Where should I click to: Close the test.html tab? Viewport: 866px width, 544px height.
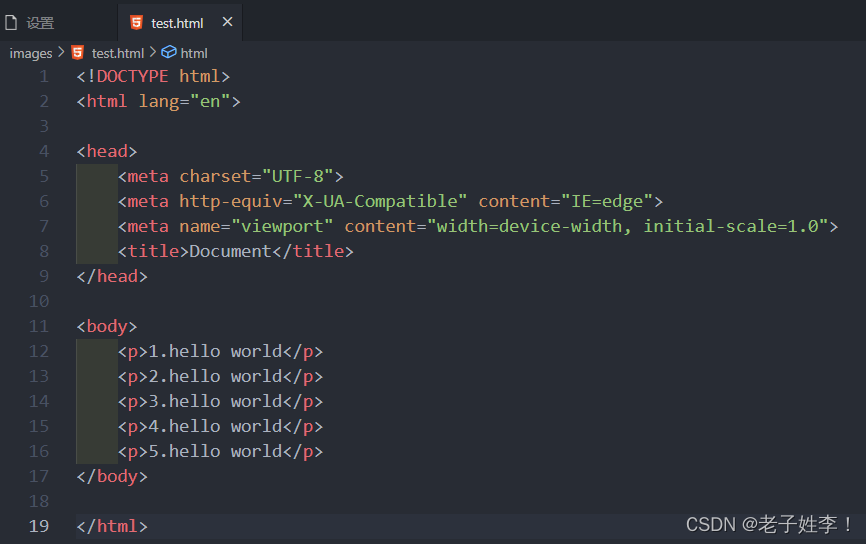click(227, 22)
